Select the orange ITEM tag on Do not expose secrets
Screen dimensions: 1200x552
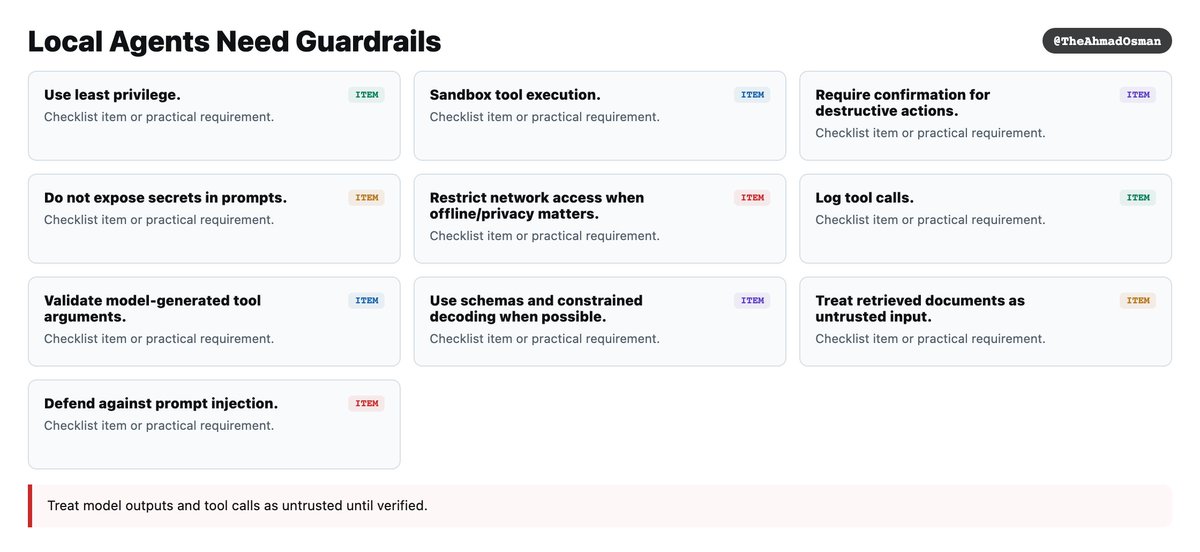(x=367, y=198)
